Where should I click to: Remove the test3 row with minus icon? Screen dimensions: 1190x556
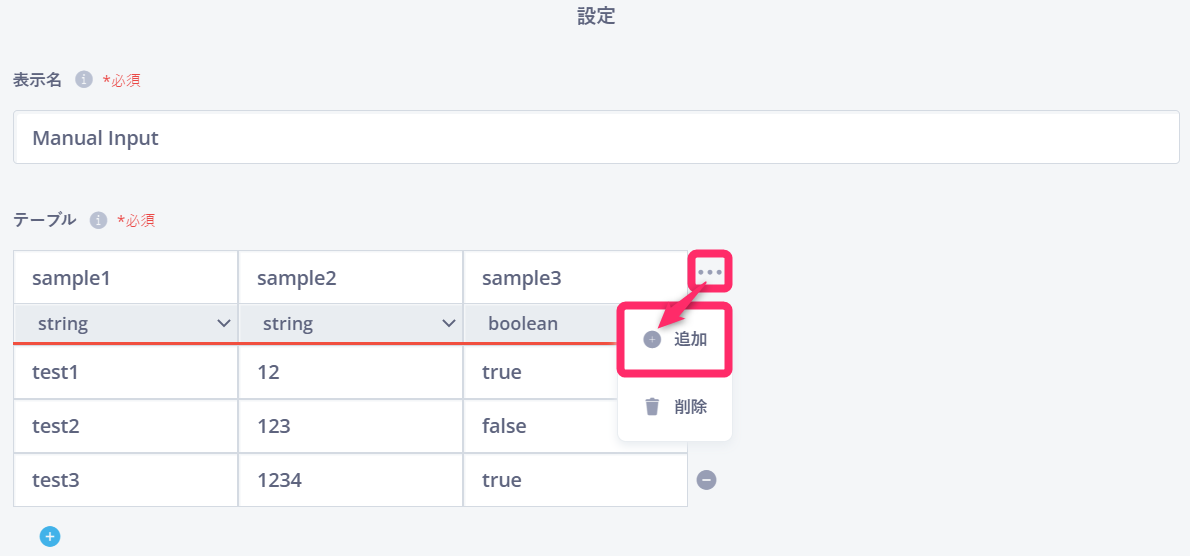(707, 479)
